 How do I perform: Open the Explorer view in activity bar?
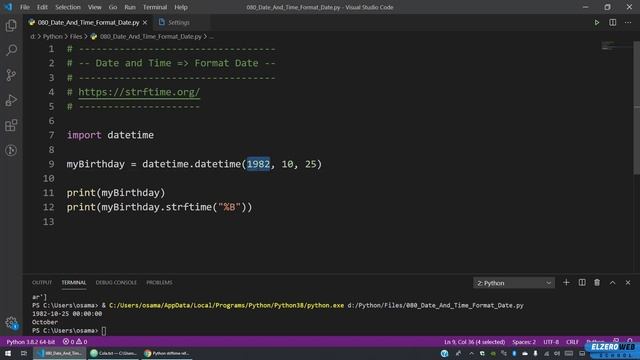point(11,25)
